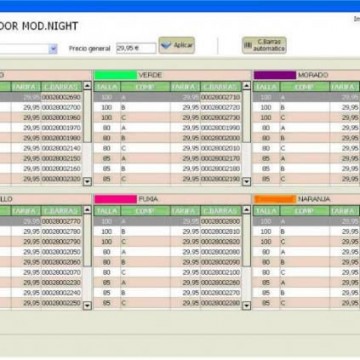Click COMP header in VERDE table
Viewport: 360px width, 360px height.
coord(145,87)
